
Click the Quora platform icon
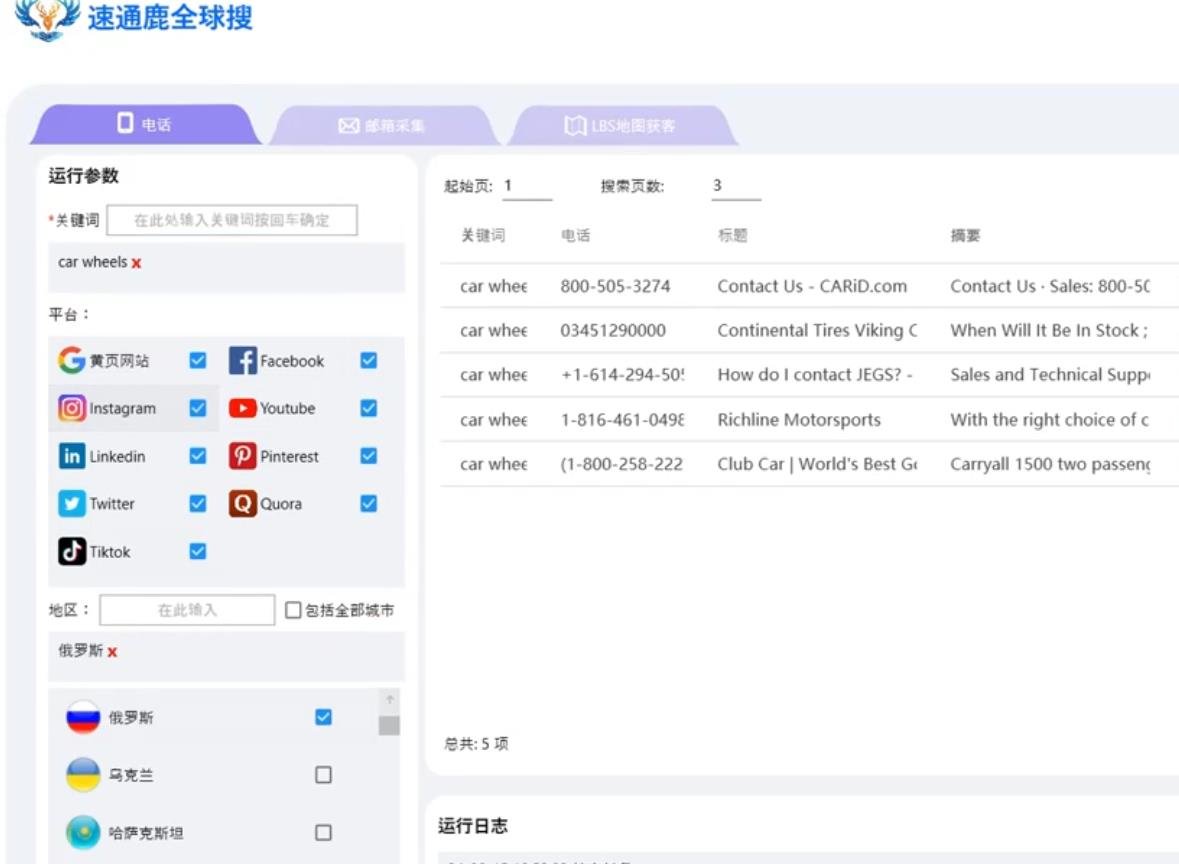tap(242, 504)
